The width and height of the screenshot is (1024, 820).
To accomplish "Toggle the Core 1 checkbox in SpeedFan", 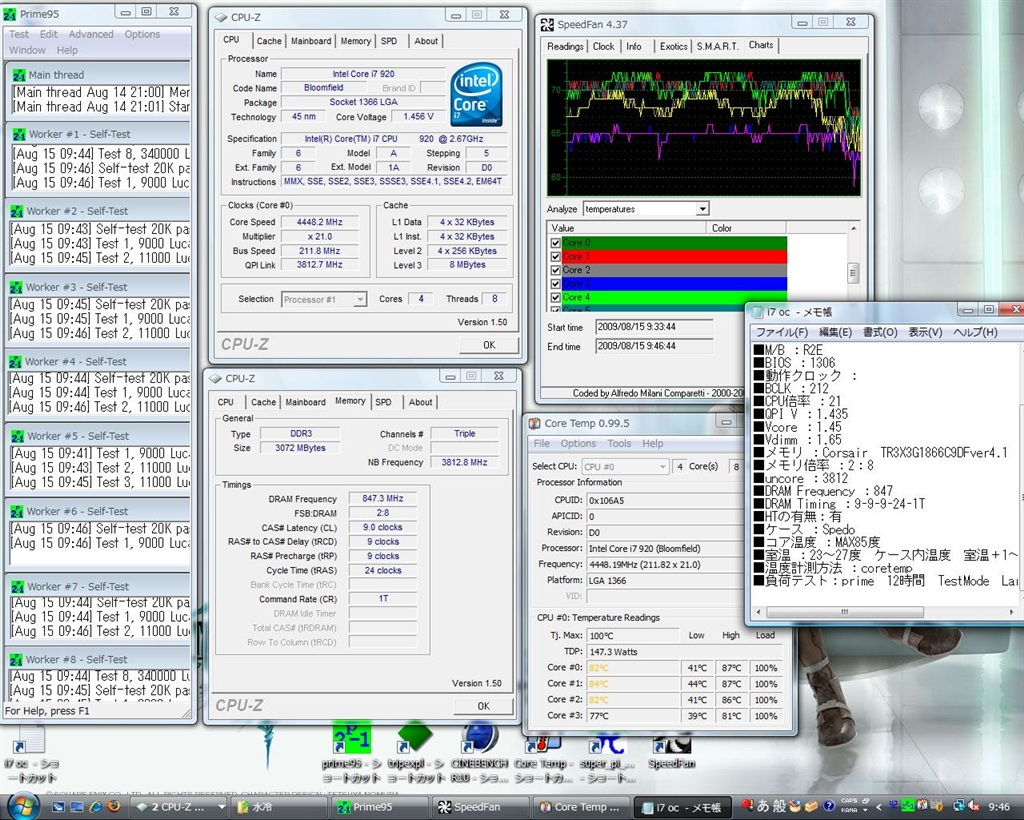I will pyautogui.click(x=556, y=257).
